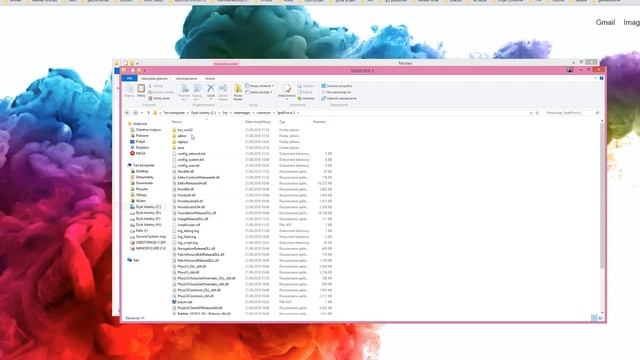Click the player.dat file icon

(x=174, y=302)
